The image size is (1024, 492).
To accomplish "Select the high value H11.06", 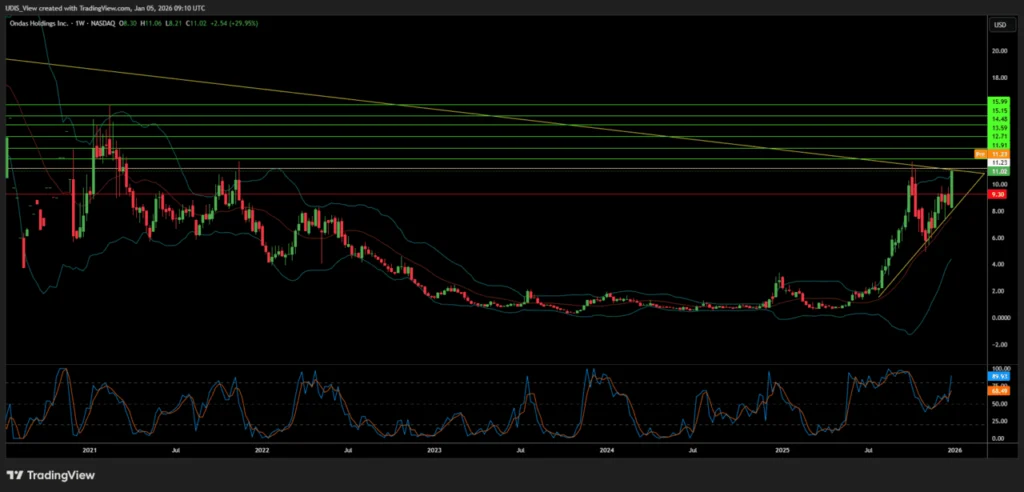I will tap(151, 24).
